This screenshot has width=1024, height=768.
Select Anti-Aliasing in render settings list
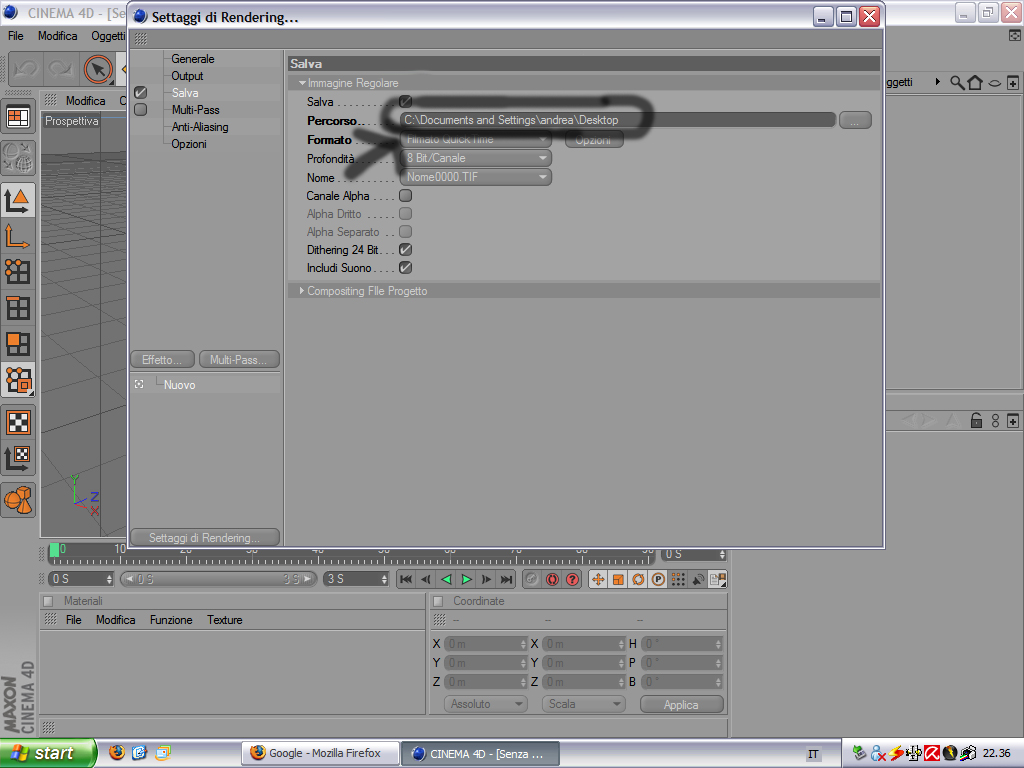(x=200, y=127)
